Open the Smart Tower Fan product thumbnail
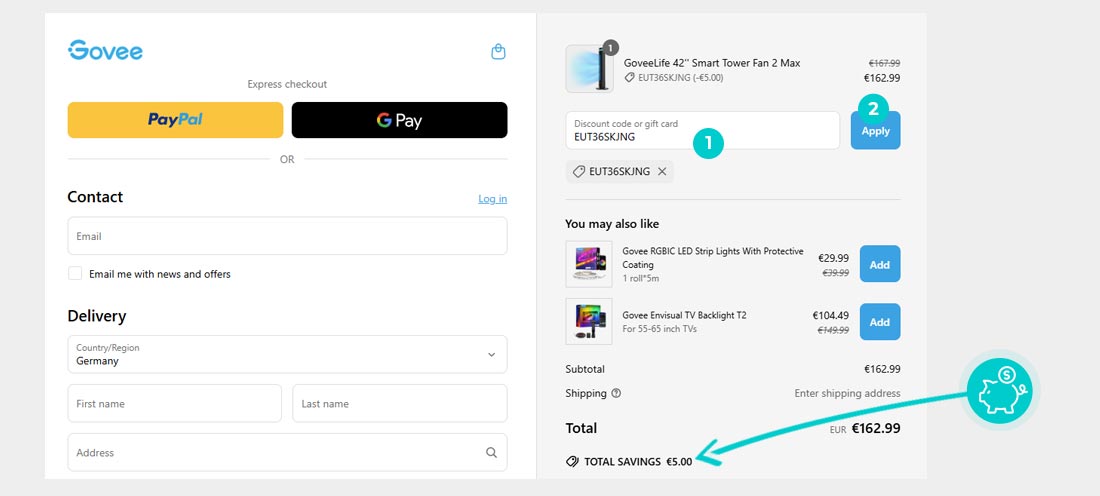 tap(589, 69)
